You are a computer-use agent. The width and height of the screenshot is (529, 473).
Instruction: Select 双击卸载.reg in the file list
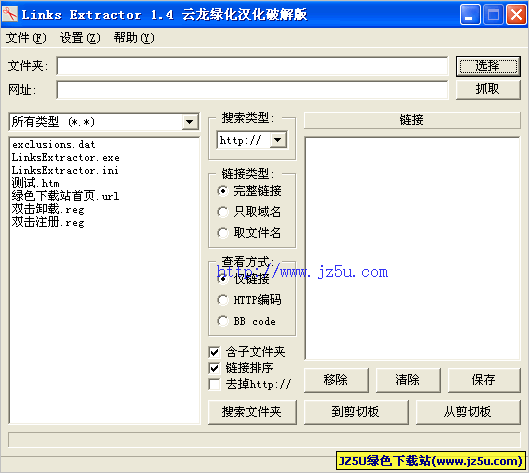[48, 209]
